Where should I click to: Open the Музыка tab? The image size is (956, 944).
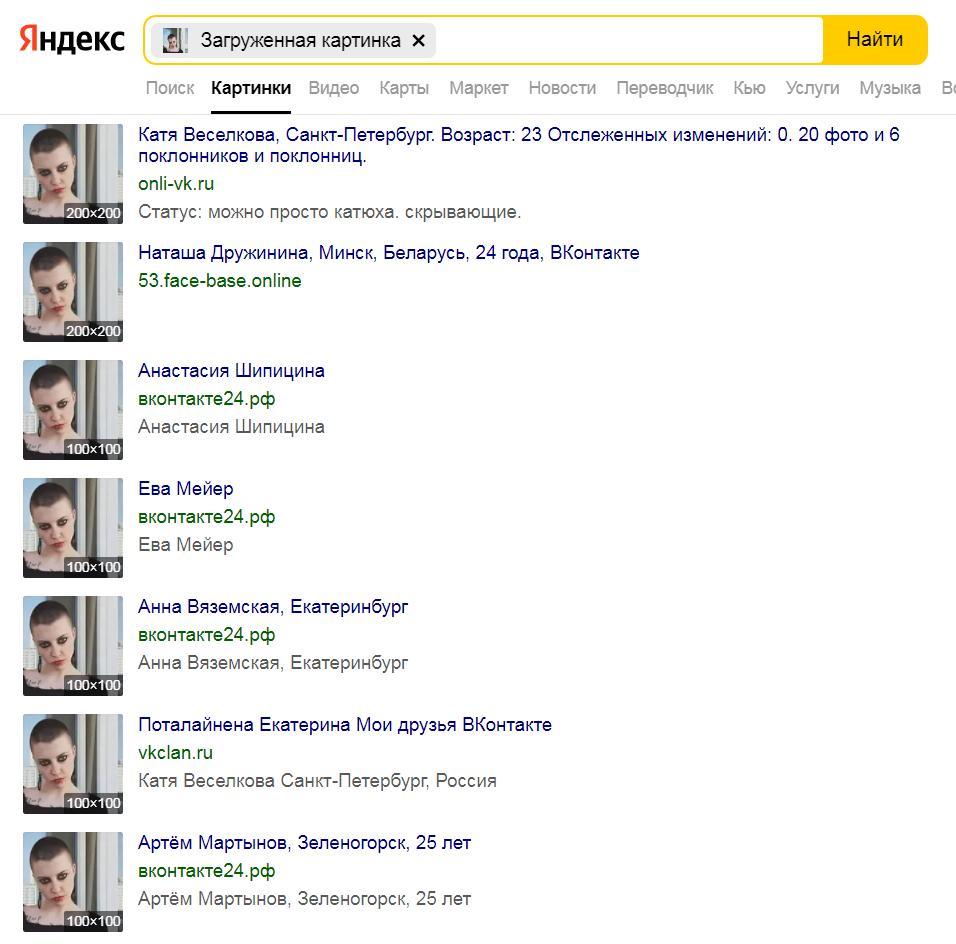(890, 88)
